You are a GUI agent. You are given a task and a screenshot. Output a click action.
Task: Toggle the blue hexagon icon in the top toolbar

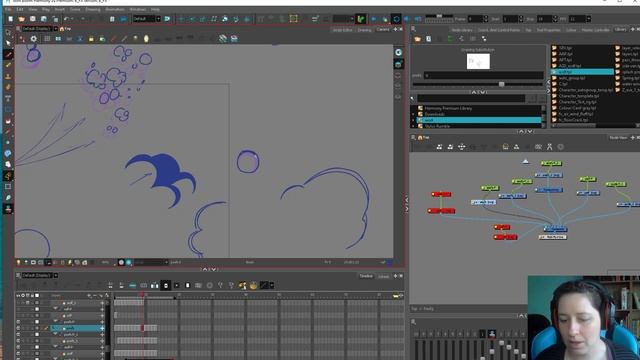point(396,19)
